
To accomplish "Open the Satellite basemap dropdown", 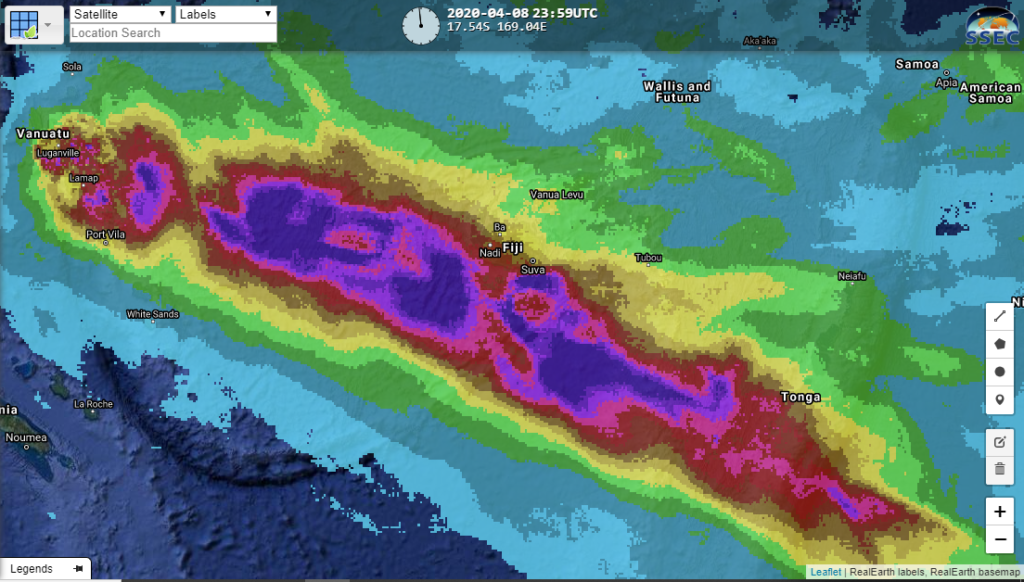I will tap(121, 14).
